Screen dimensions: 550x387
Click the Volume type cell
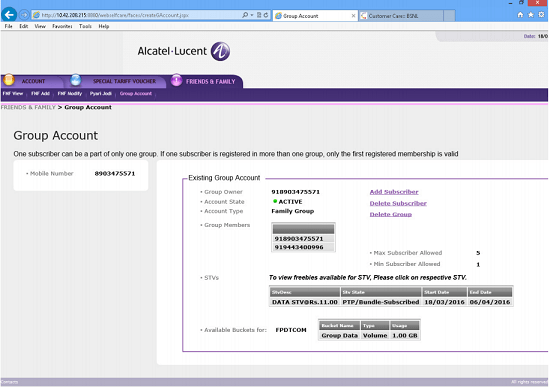click(375, 335)
